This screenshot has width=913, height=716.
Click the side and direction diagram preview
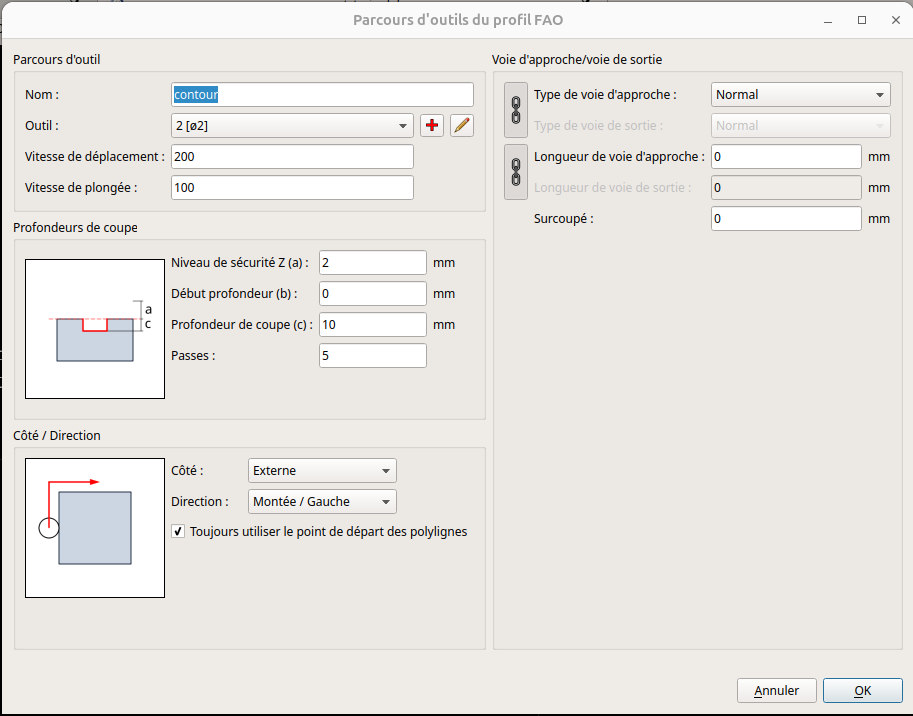pos(95,528)
